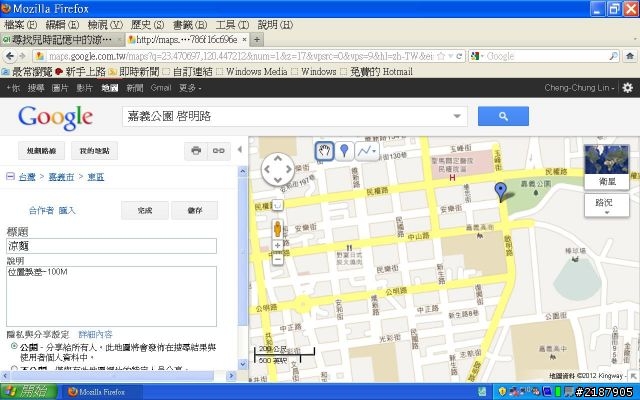Click Mozilla Firefox taskbar button

(x=102, y=392)
